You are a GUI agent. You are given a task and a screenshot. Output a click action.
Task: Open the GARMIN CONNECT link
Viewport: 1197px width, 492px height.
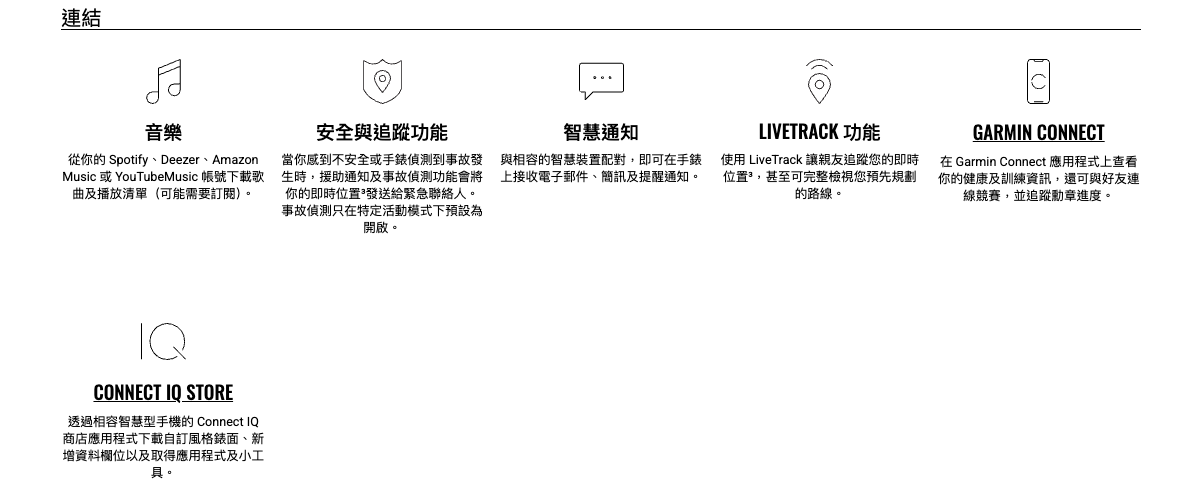[x=1038, y=133]
